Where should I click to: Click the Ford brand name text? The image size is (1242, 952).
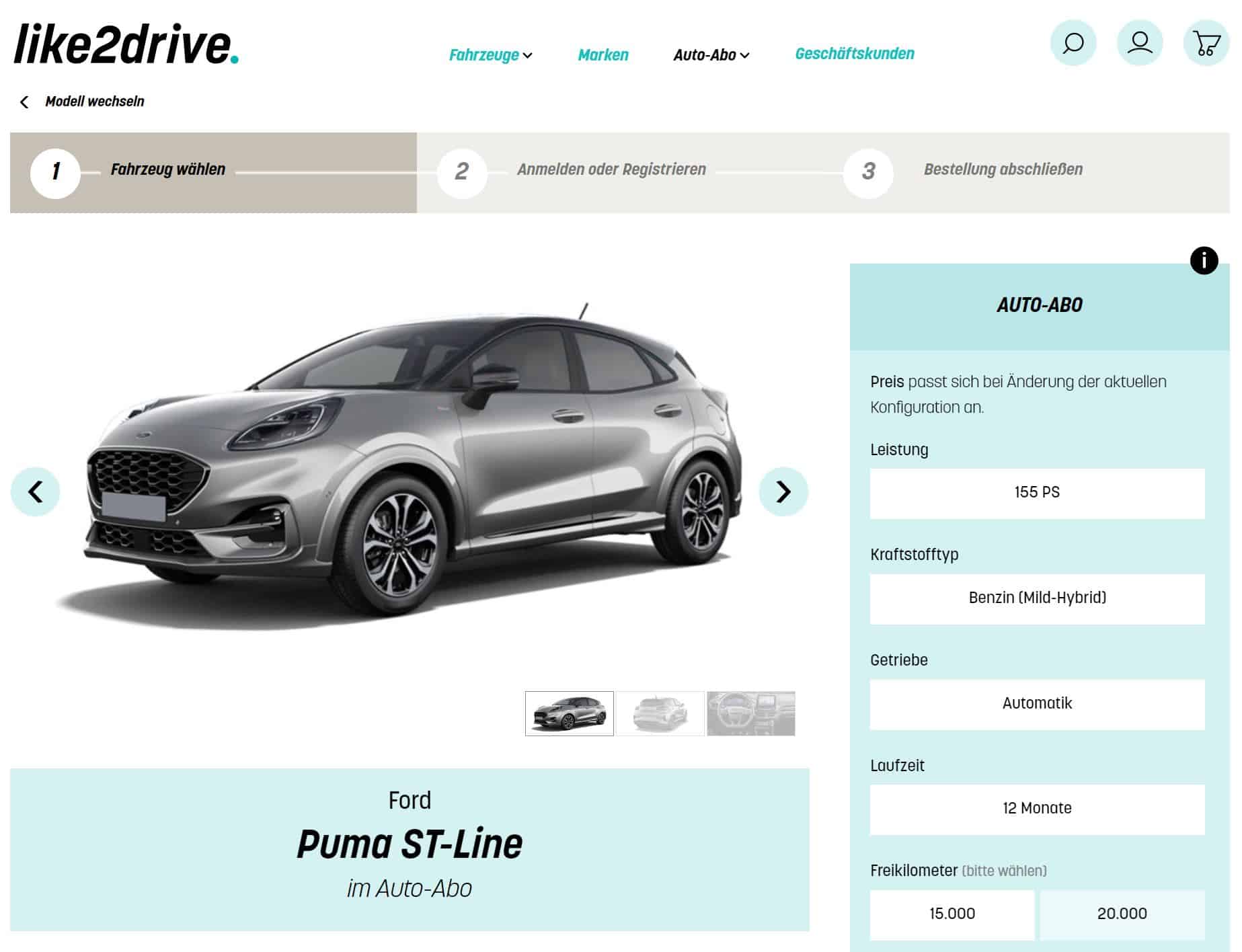coord(410,801)
